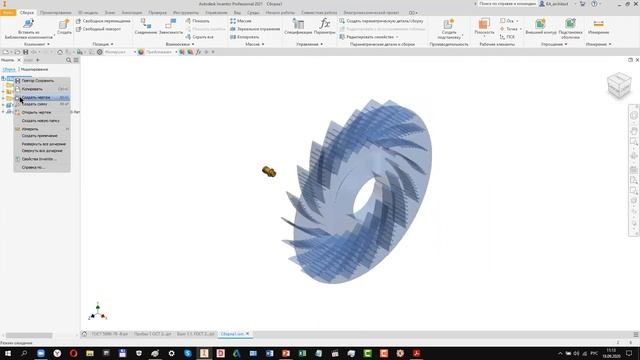Click the fx icon in quick access toolbar
Image resolution: width=640 pixels, height=360 pixels.
coord(198,52)
